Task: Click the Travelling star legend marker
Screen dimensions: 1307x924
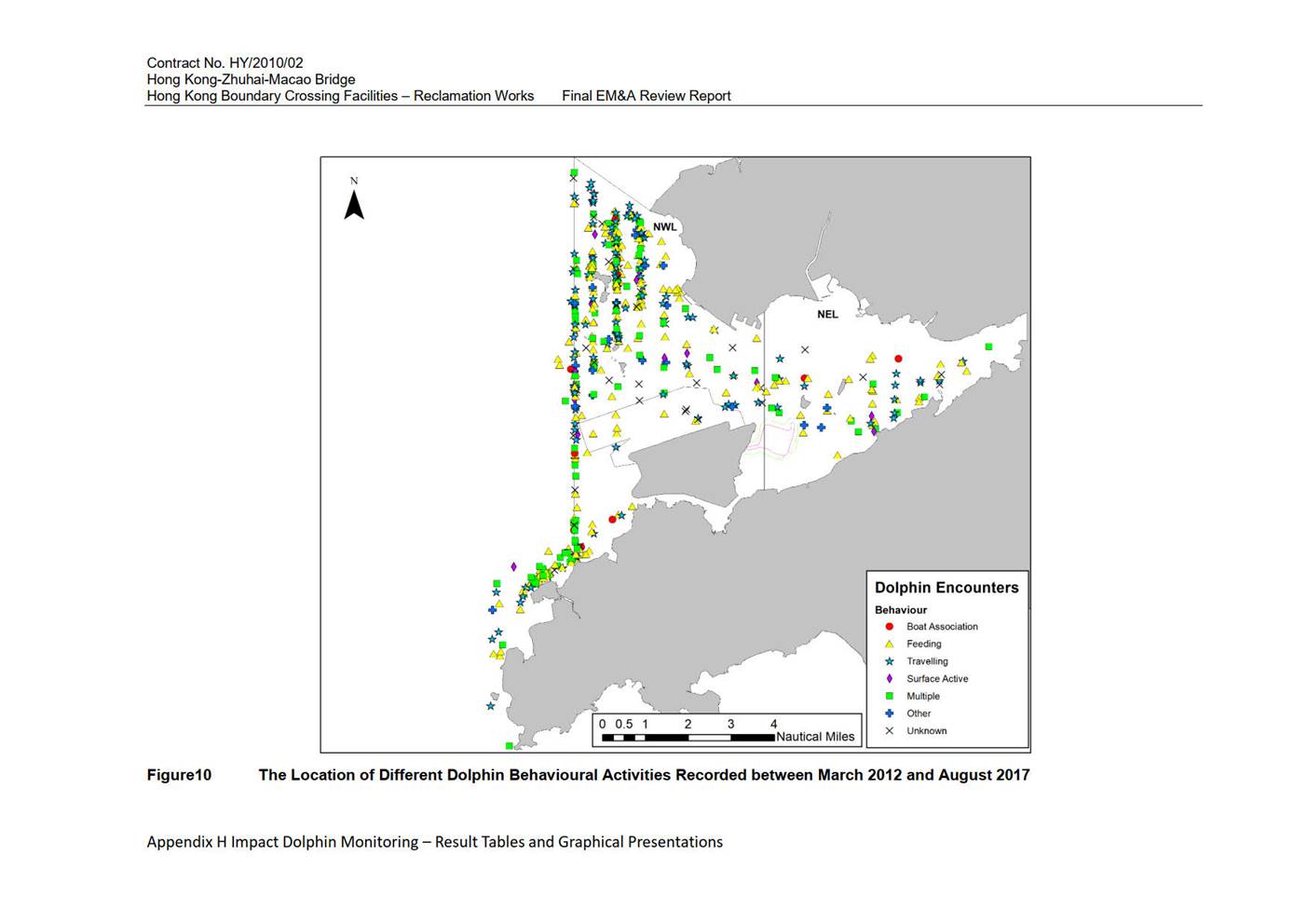Action: click(889, 661)
